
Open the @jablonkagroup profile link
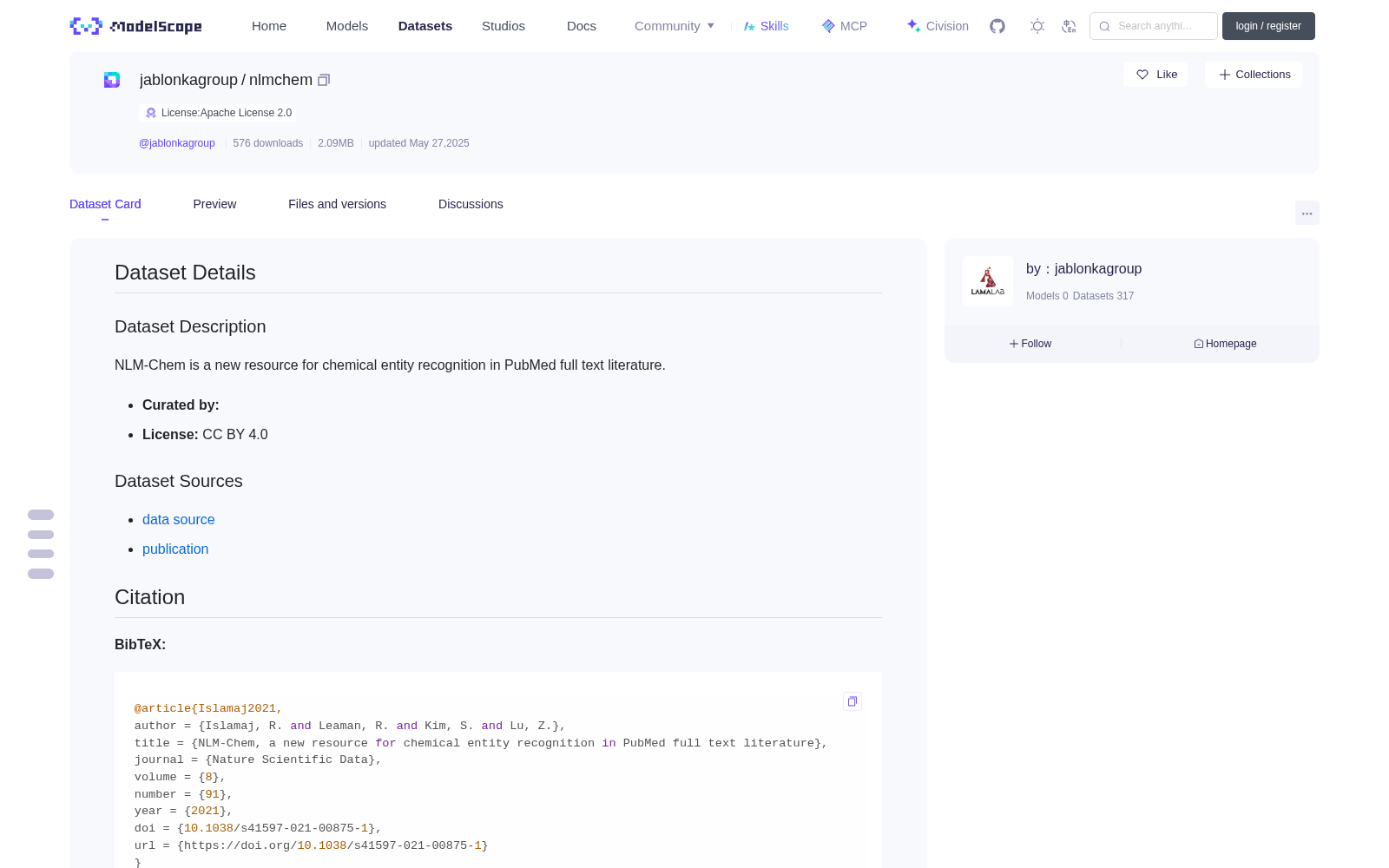[177, 143]
